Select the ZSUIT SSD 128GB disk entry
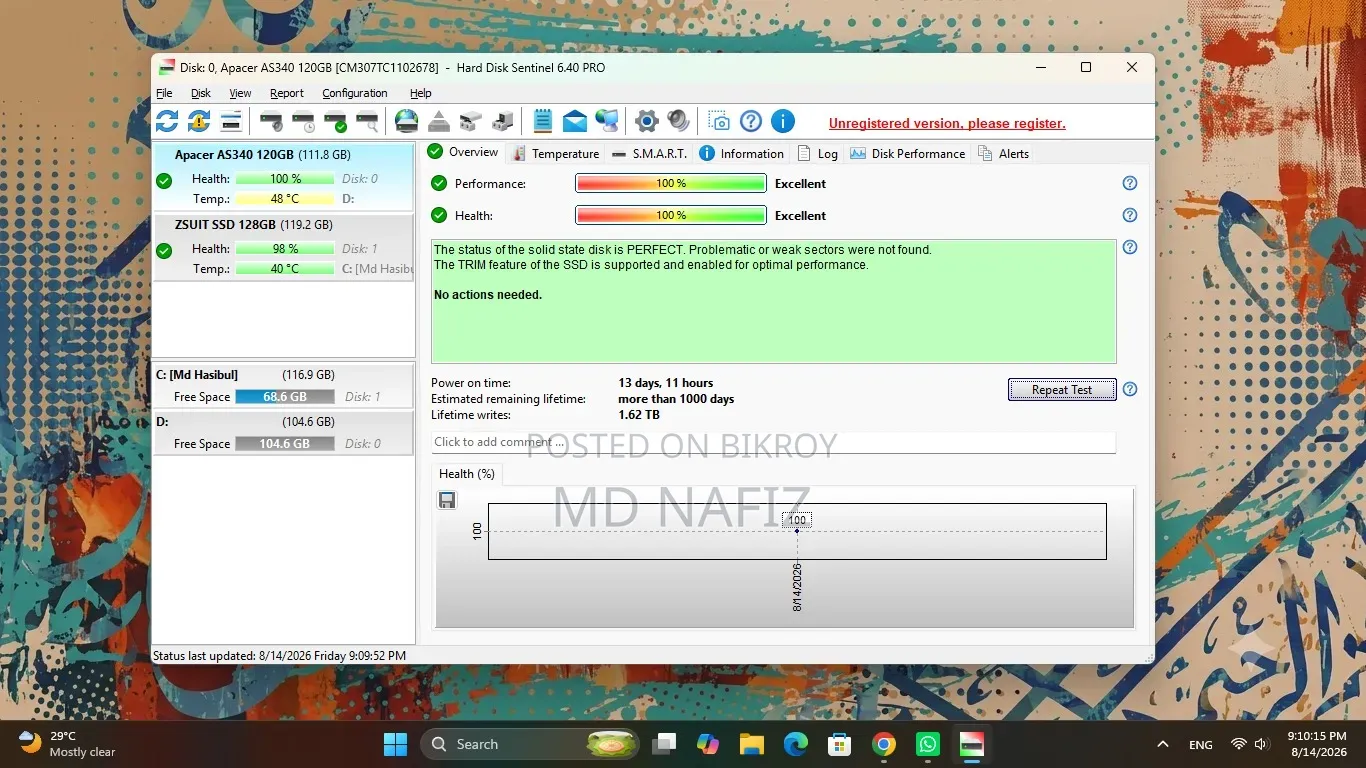This screenshot has width=1366, height=768. [283, 247]
